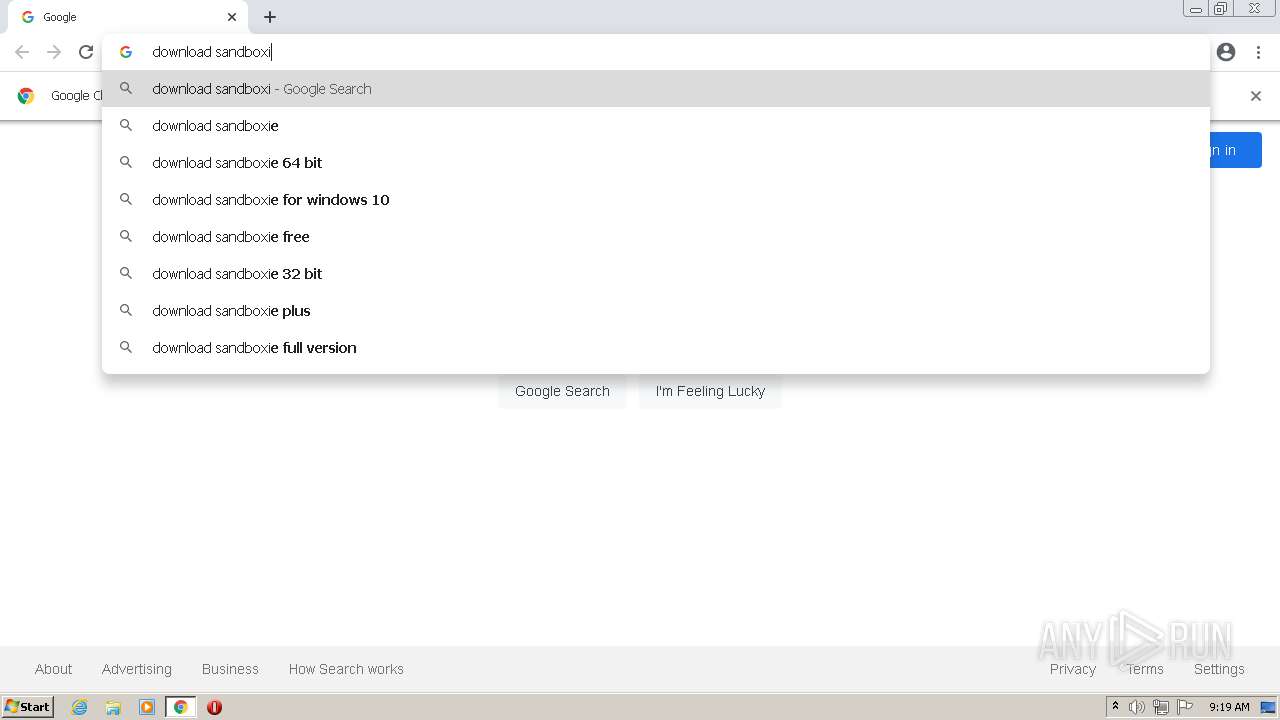The image size is (1280, 720).
Task: Open the Settings footer link
Action: click(1219, 669)
